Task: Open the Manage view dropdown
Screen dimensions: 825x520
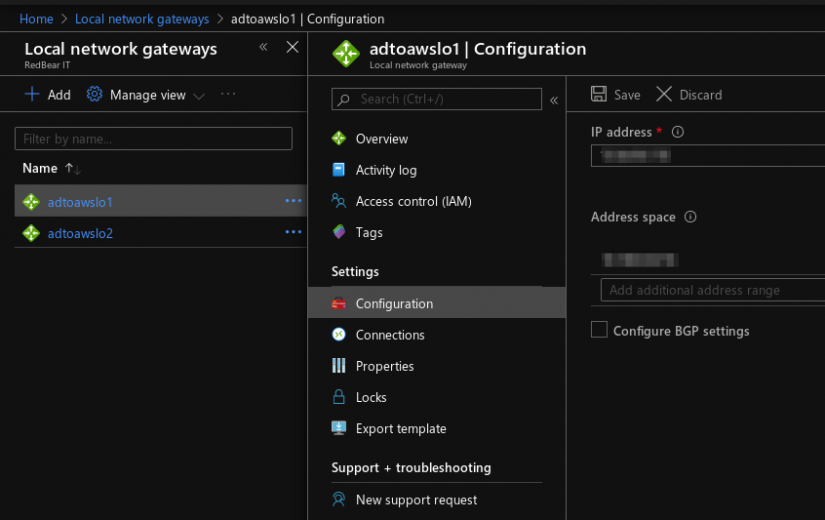Action: pyautogui.click(x=146, y=95)
